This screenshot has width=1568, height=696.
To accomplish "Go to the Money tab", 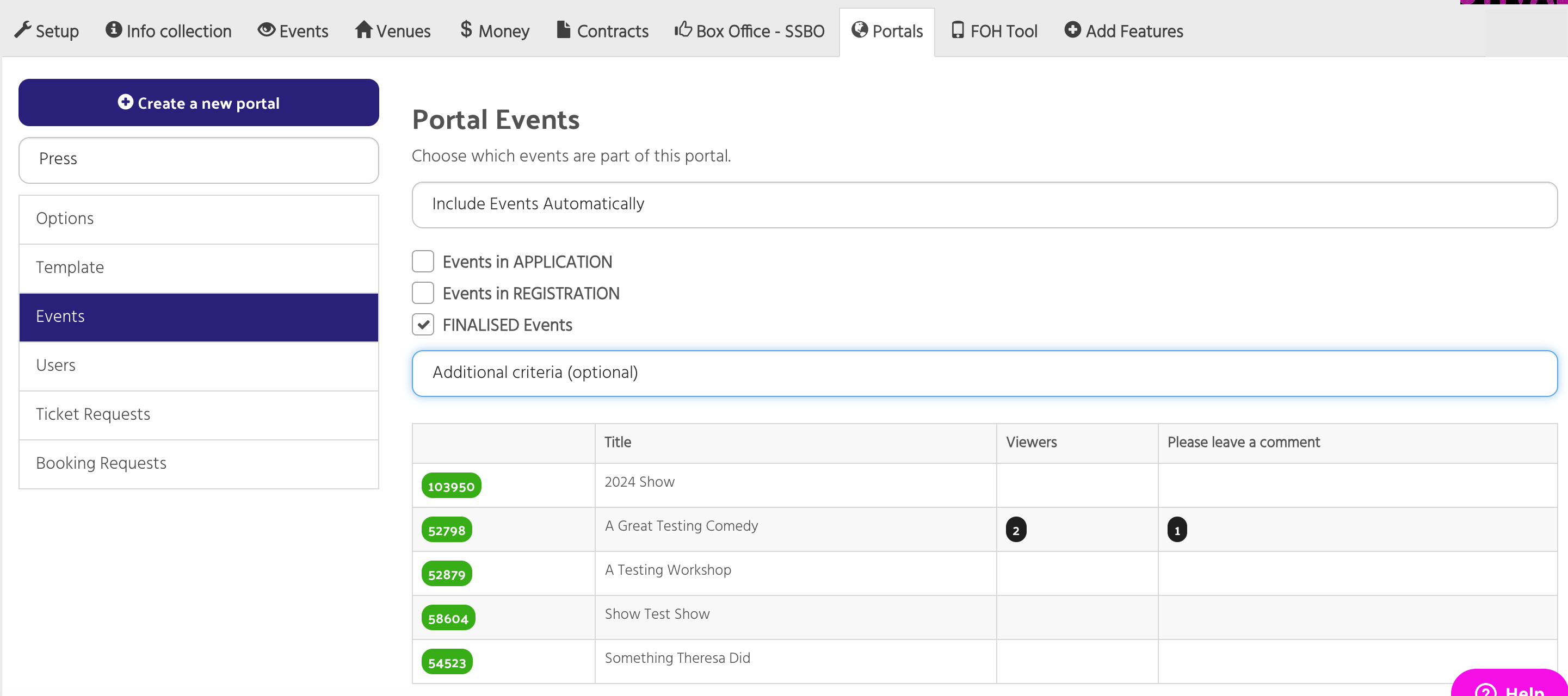I will [x=495, y=30].
